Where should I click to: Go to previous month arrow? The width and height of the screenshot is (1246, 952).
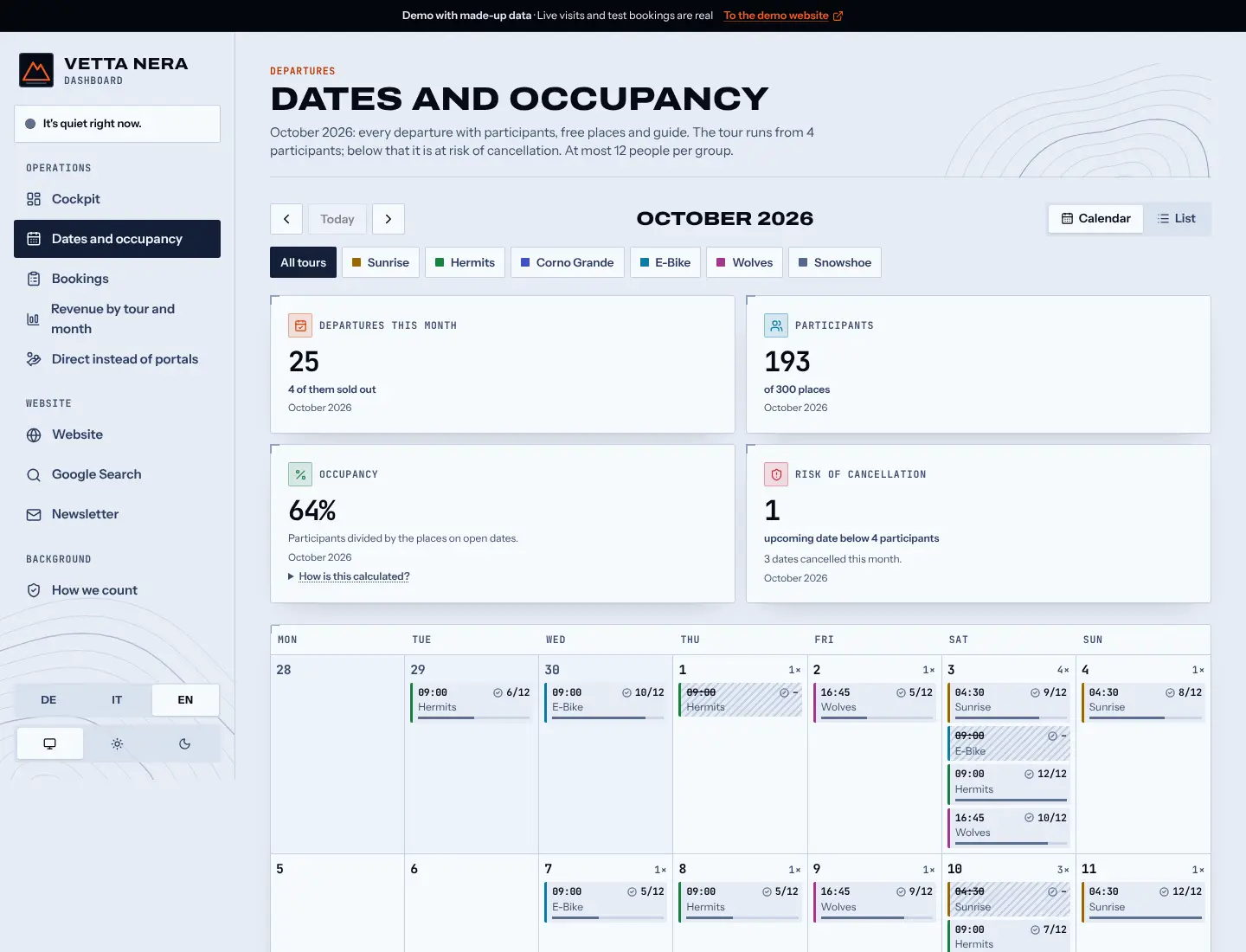286,219
